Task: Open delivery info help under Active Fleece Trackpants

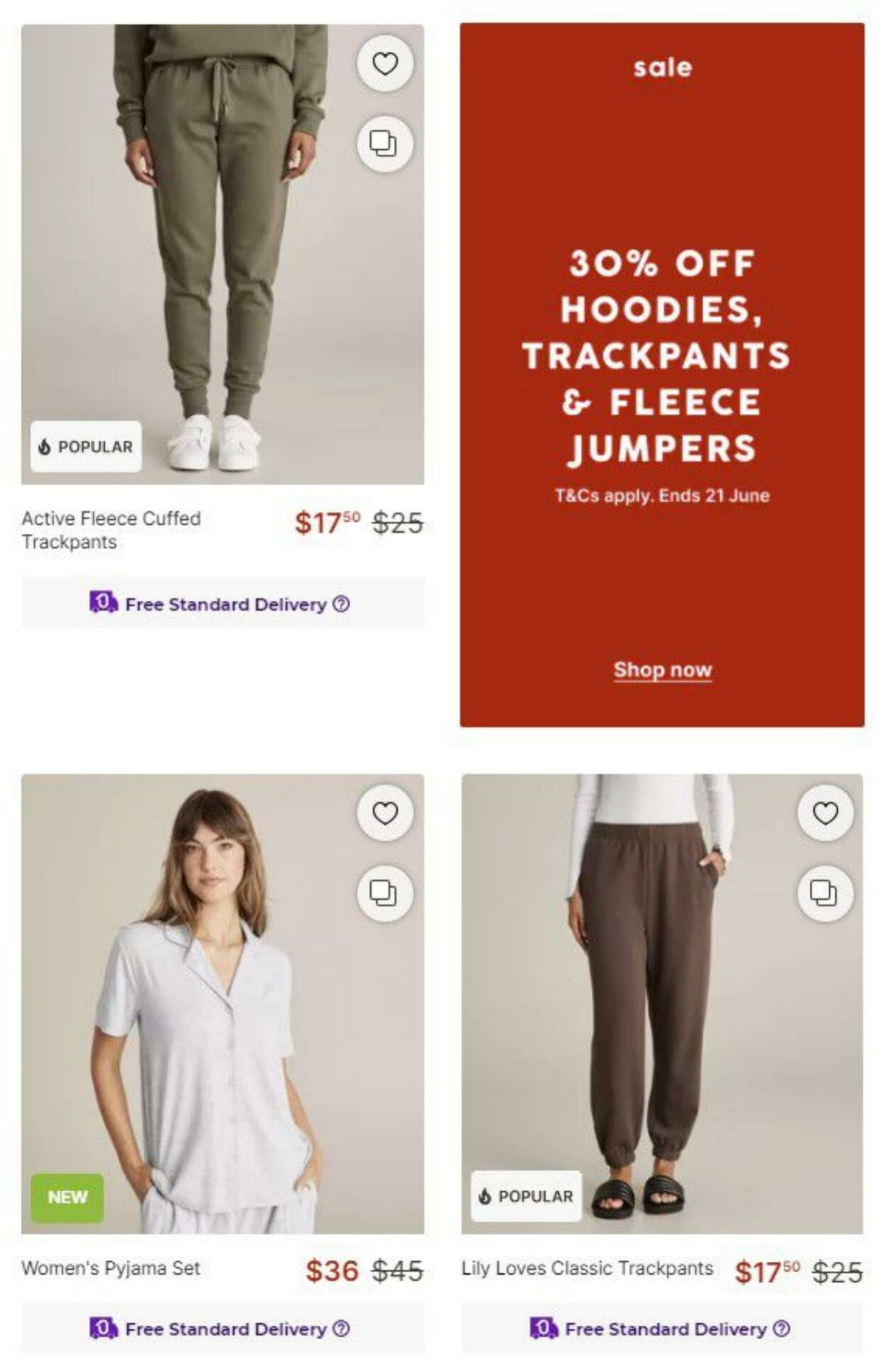Action: click(x=342, y=604)
